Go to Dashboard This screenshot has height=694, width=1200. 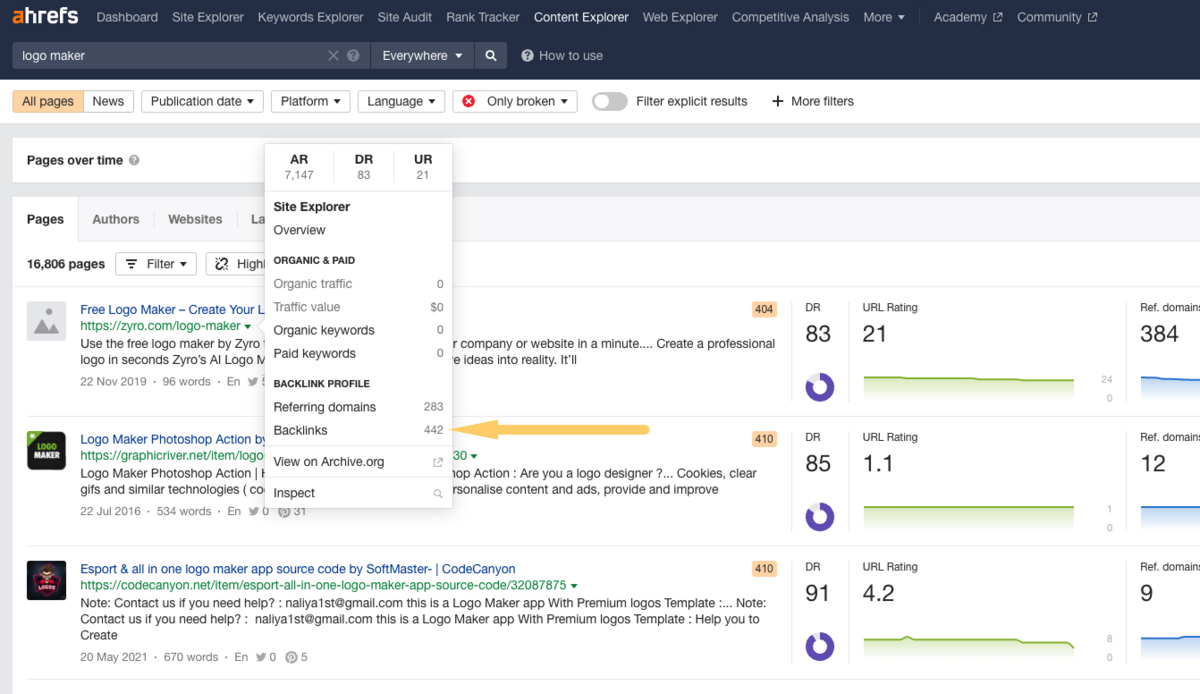[127, 17]
